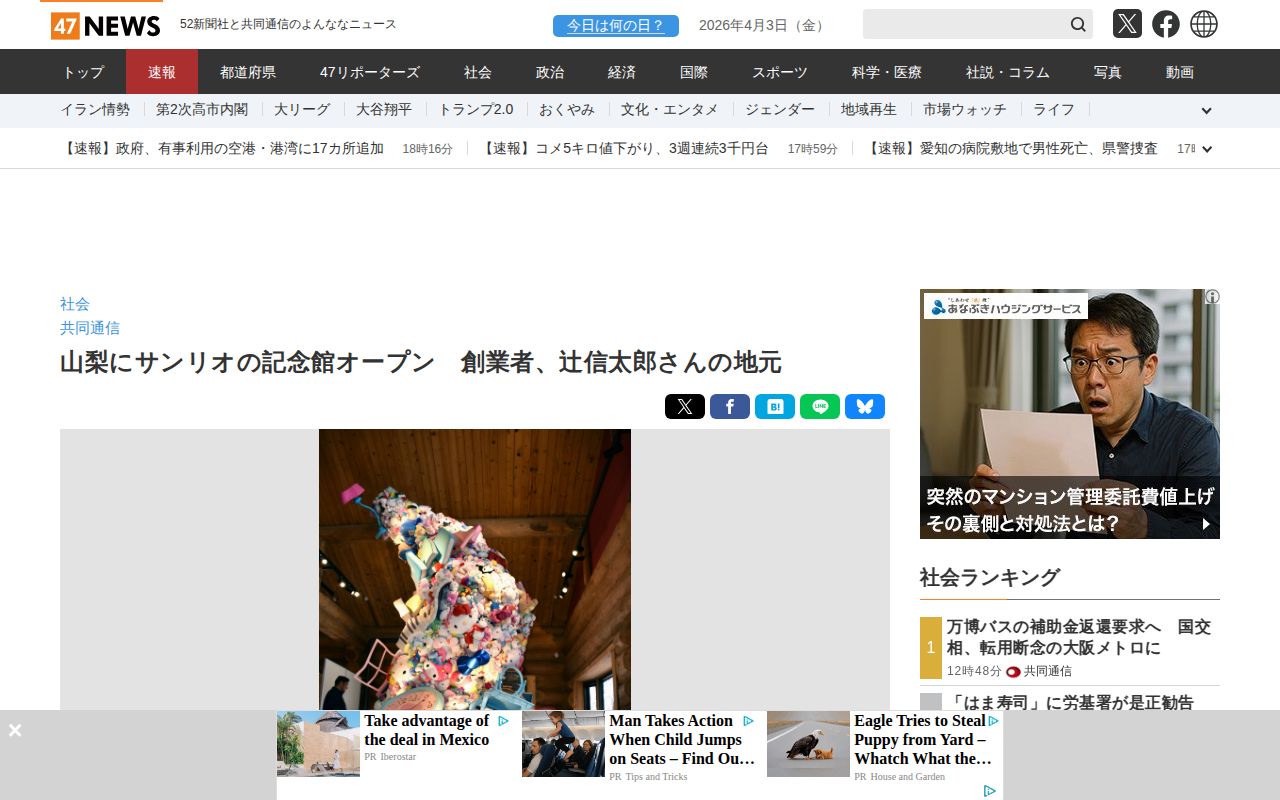Click the housing ad play arrow
The width and height of the screenshot is (1280, 800).
click(x=1206, y=524)
